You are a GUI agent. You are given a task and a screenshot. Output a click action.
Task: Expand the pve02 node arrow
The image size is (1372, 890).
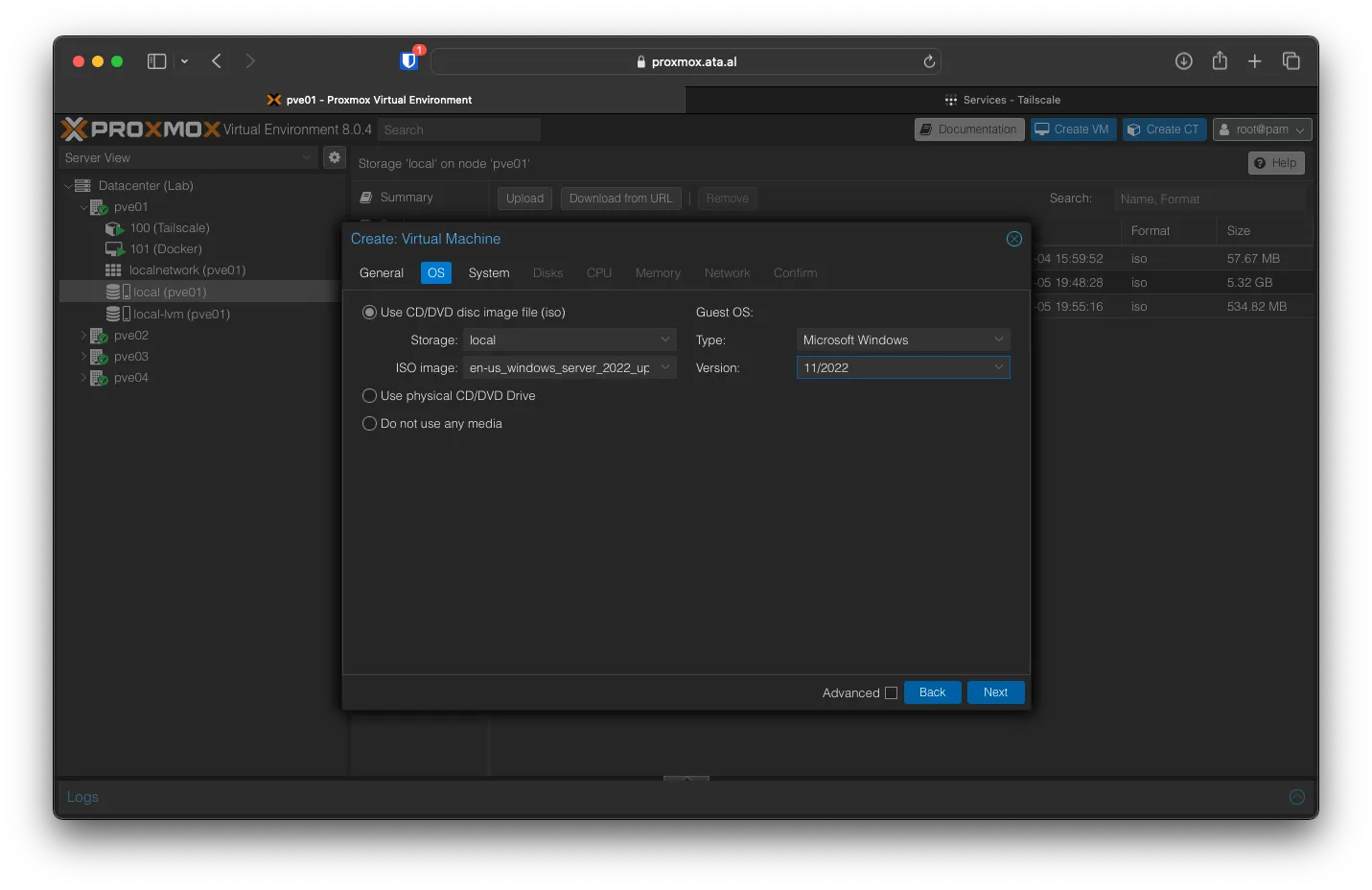coord(83,336)
